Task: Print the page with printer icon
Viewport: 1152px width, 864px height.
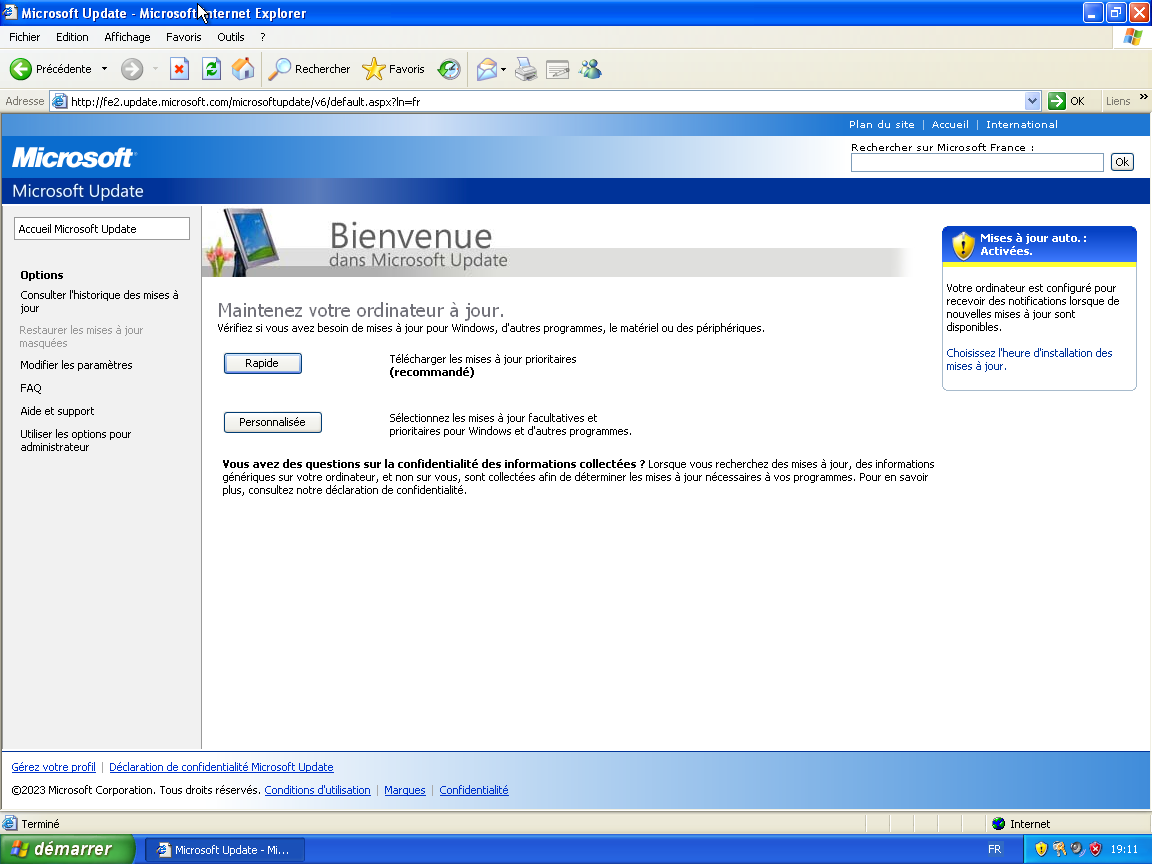Action: 526,69
